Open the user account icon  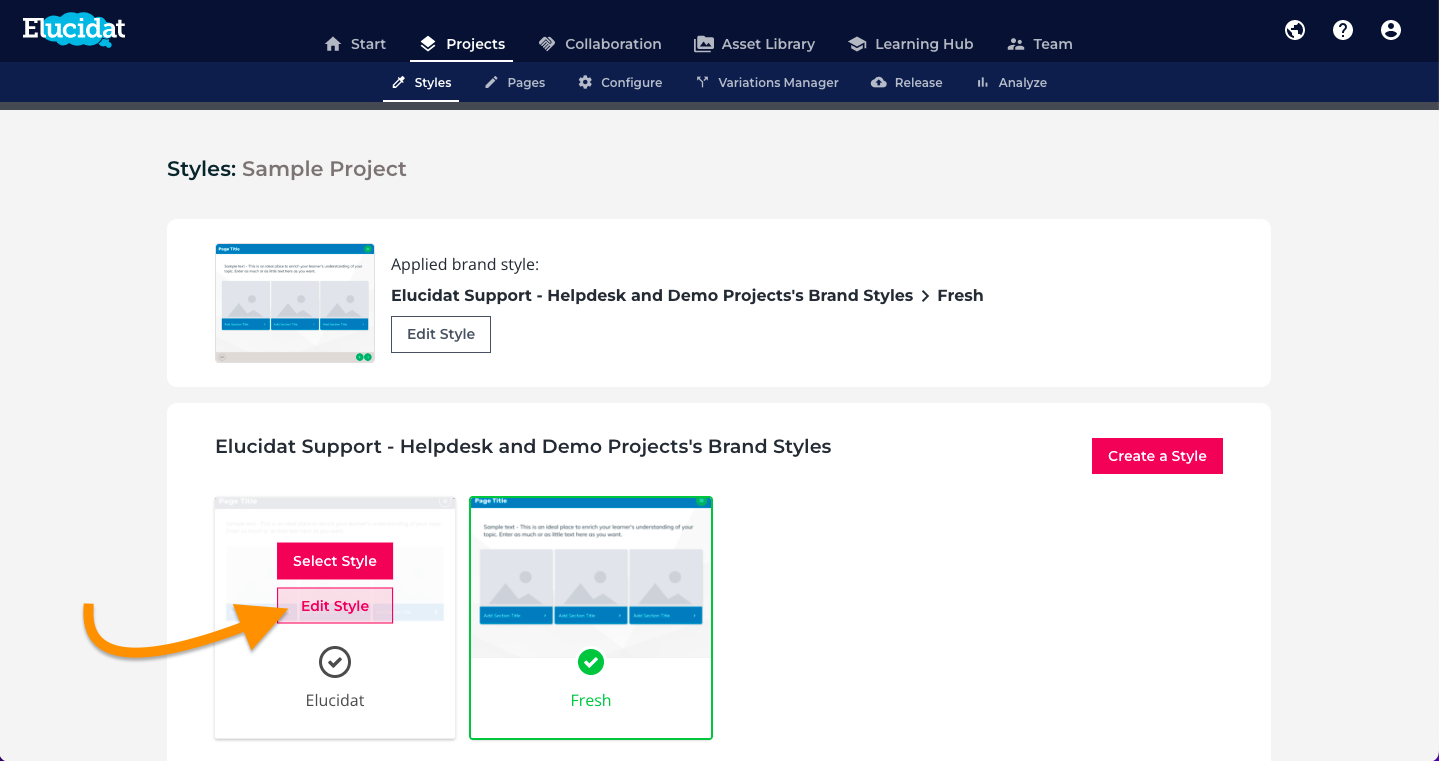click(x=1391, y=30)
